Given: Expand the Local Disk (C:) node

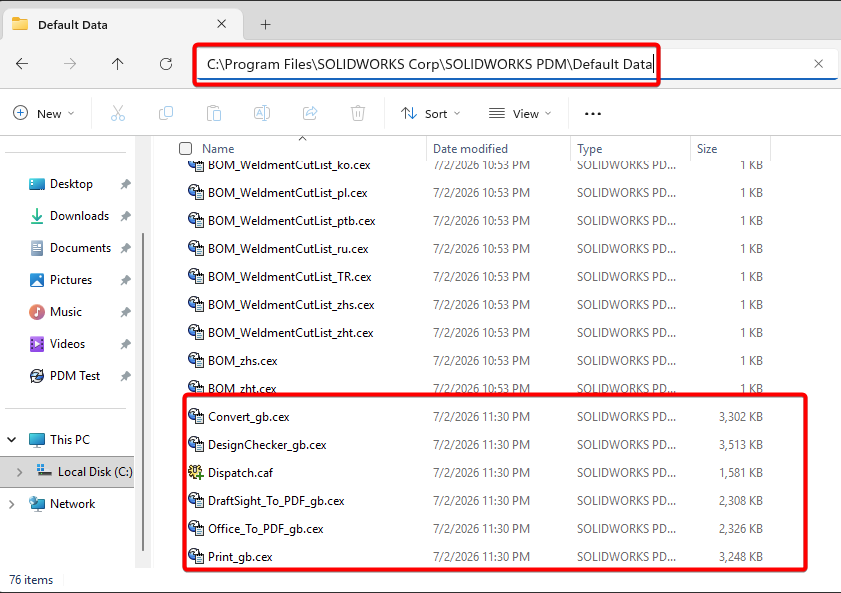Looking at the screenshot, I should point(19,472).
